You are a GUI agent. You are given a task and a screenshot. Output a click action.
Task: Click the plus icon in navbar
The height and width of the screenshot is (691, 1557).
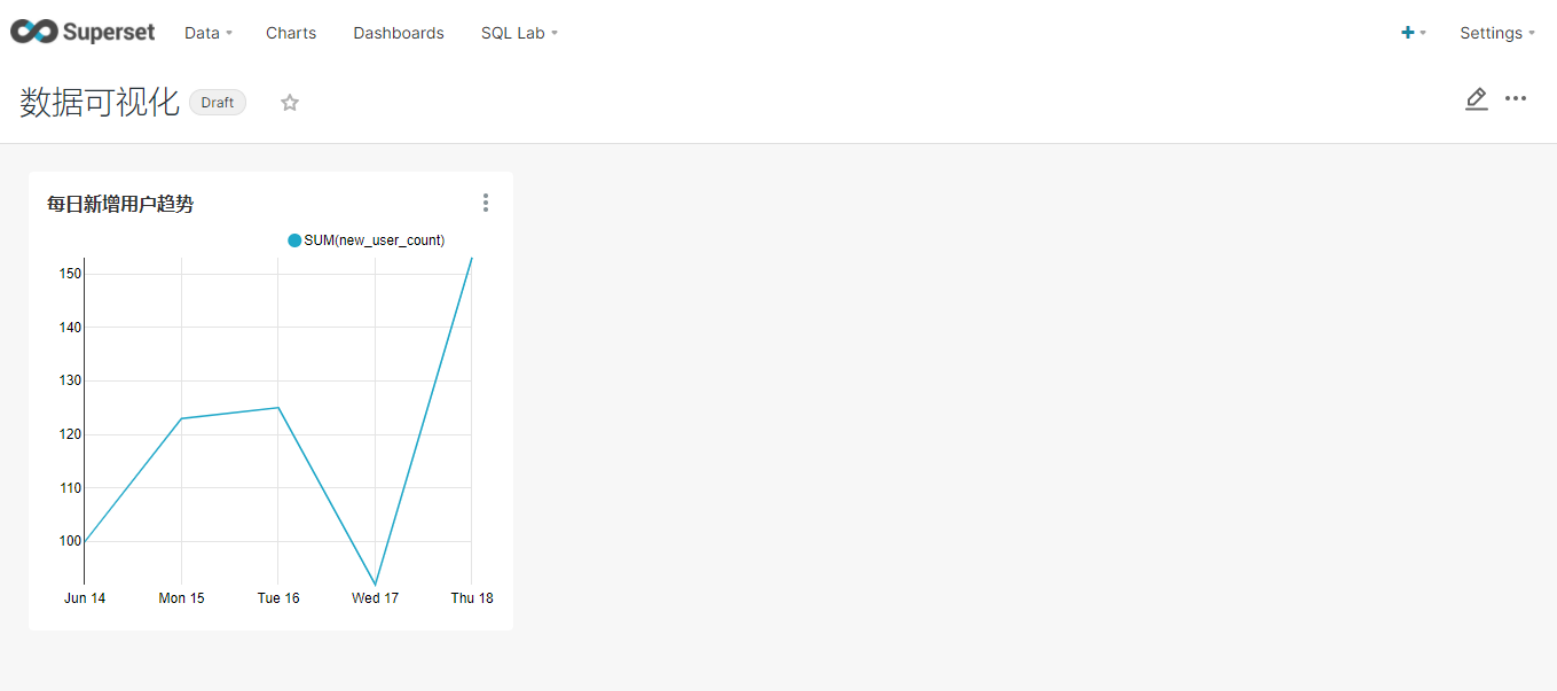pyautogui.click(x=1408, y=33)
